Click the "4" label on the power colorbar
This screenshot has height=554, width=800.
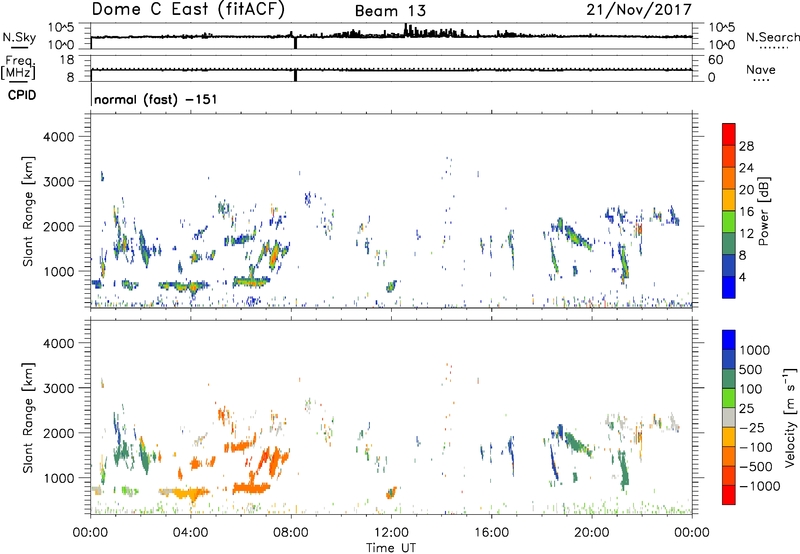742,277
